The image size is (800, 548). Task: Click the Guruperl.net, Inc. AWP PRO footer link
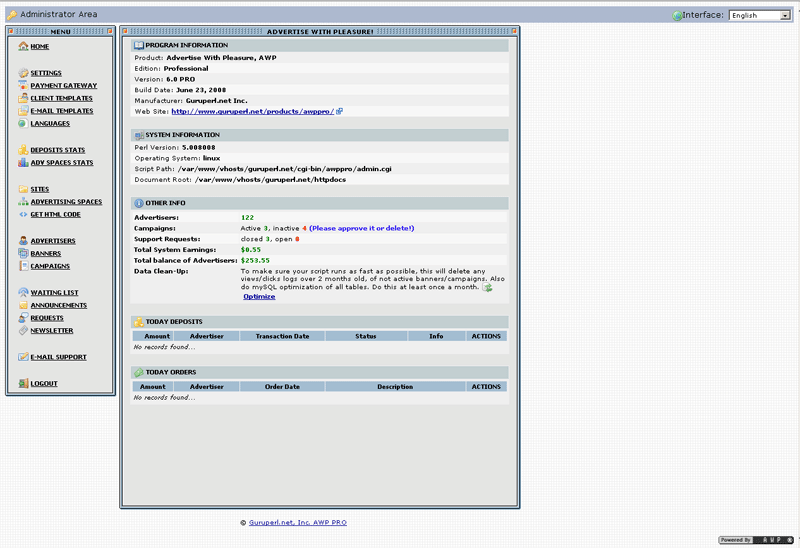pyautogui.click(x=298, y=522)
